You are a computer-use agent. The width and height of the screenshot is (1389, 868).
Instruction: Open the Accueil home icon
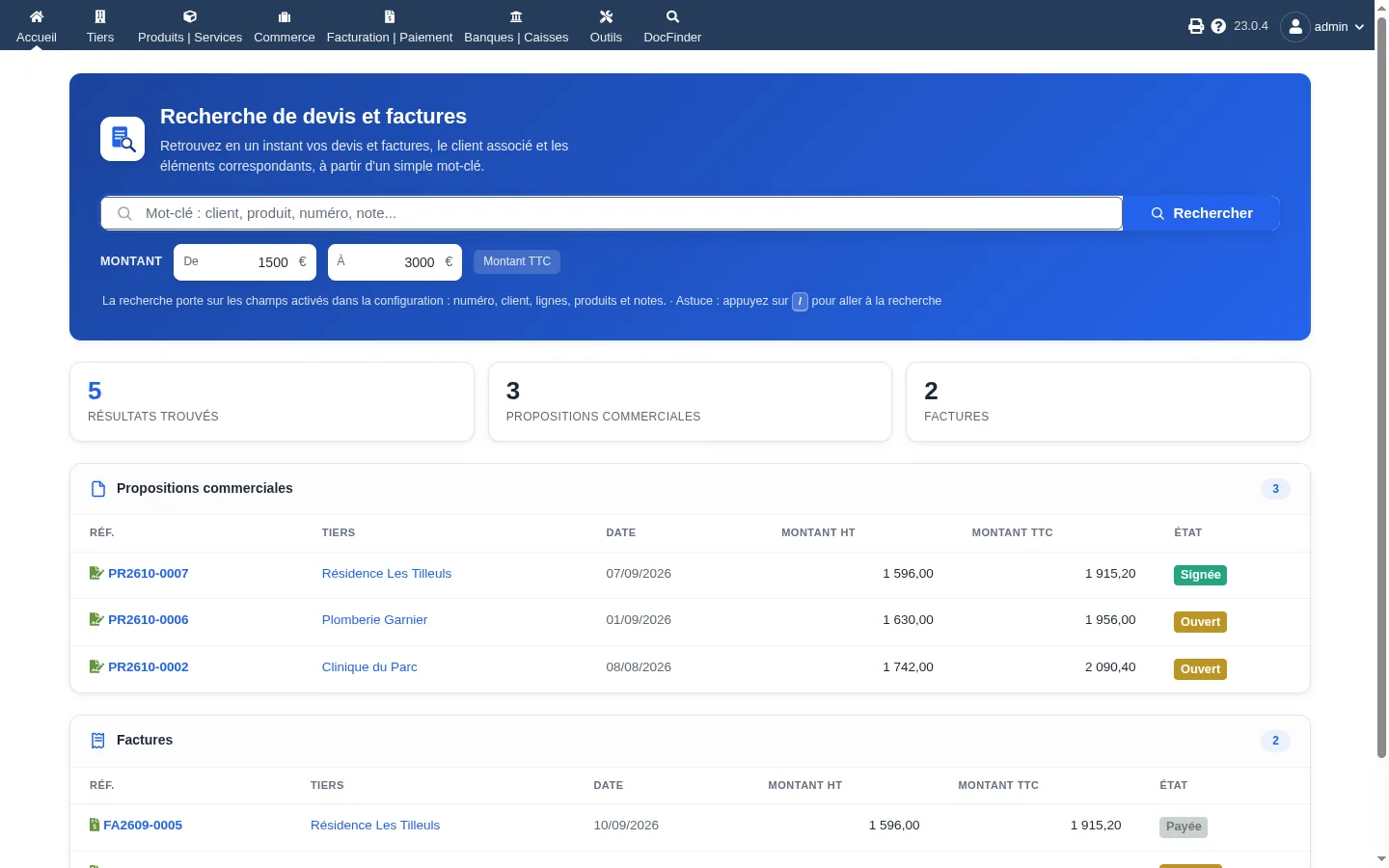click(37, 16)
